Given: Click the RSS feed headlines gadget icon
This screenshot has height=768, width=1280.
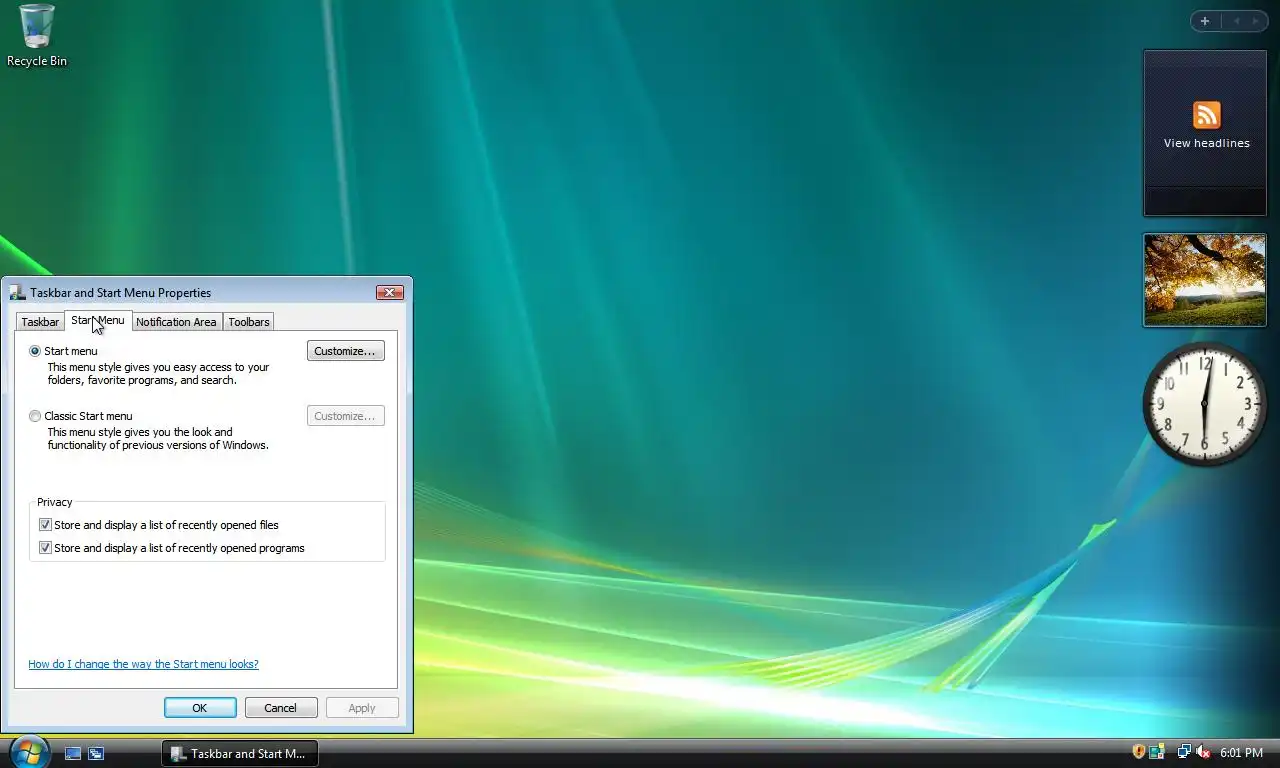Looking at the screenshot, I should coord(1207,114).
